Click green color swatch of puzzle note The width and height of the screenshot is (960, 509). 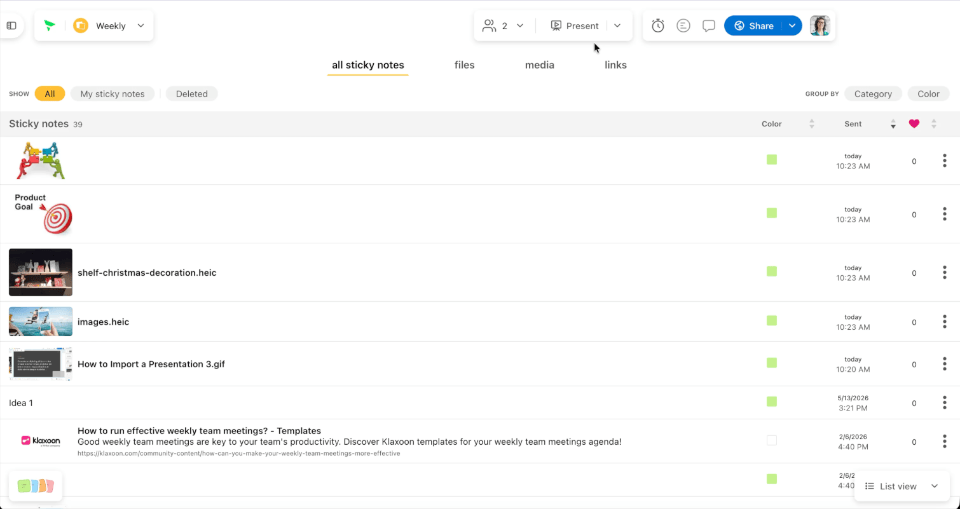pos(771,160)
